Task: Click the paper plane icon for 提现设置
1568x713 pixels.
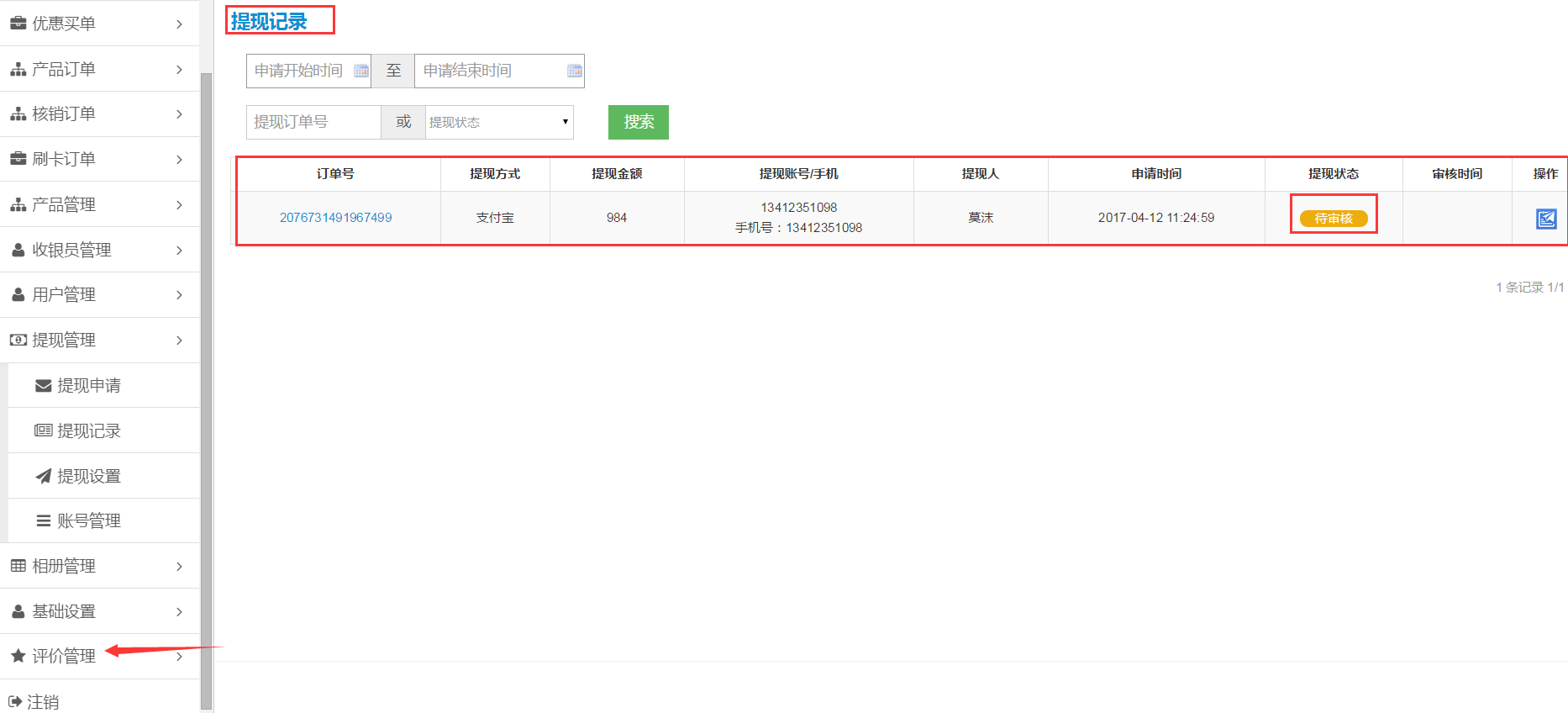Action: 44,476
